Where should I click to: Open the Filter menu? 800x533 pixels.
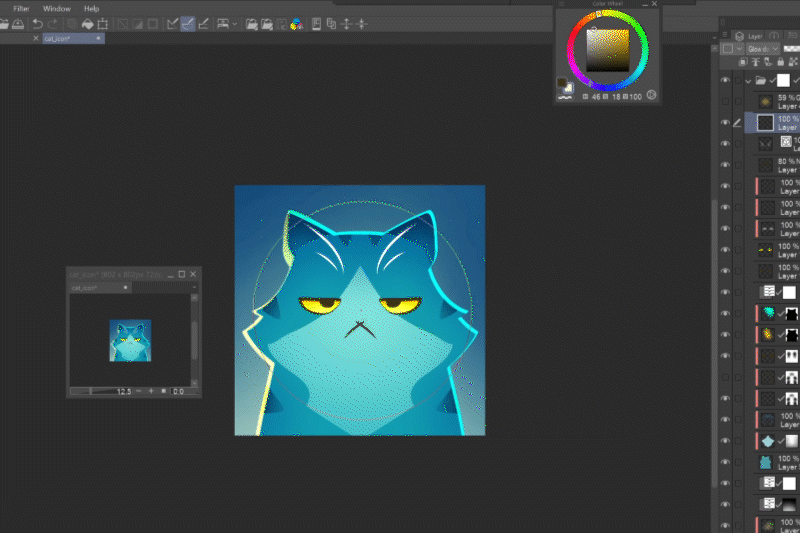coord(21,8)
